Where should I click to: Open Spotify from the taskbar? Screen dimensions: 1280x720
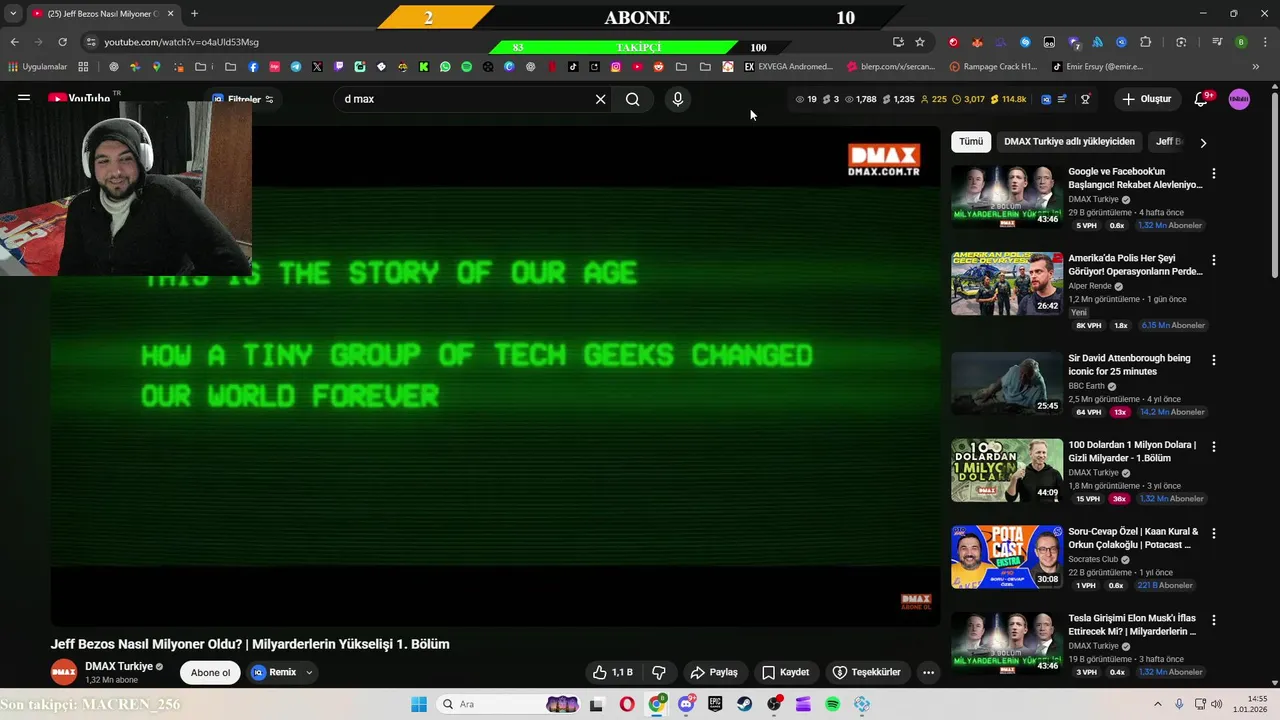pyautogui.click(x=833, y=704)
